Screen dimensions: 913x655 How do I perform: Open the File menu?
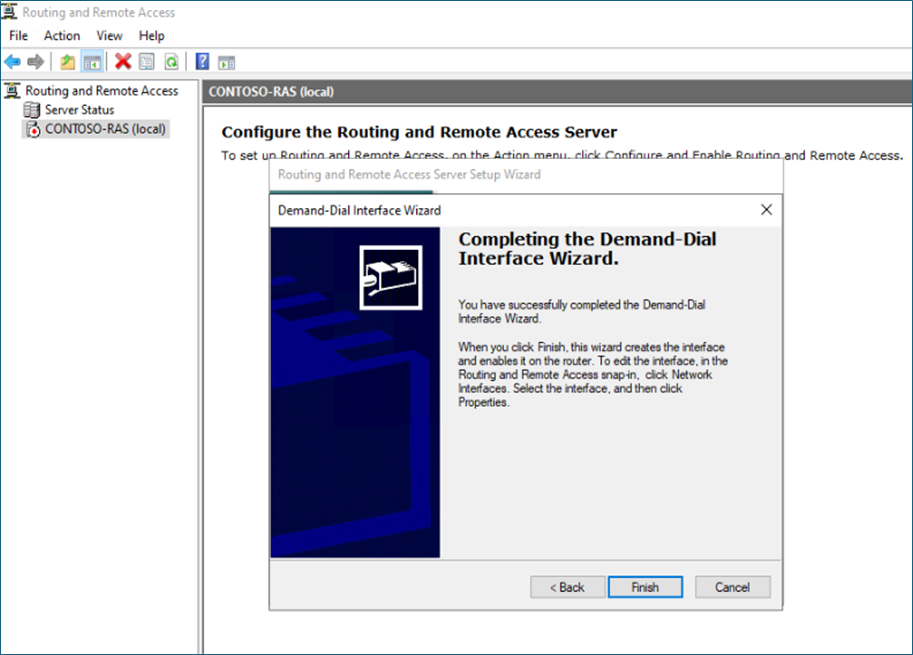coord(19,36)
